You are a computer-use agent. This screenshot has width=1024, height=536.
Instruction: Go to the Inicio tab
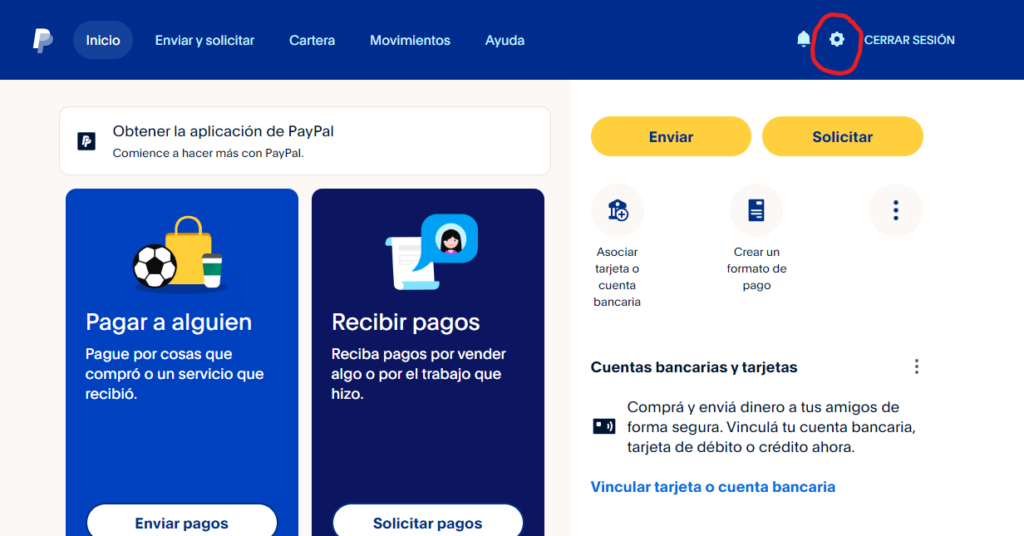pos(103,40)
